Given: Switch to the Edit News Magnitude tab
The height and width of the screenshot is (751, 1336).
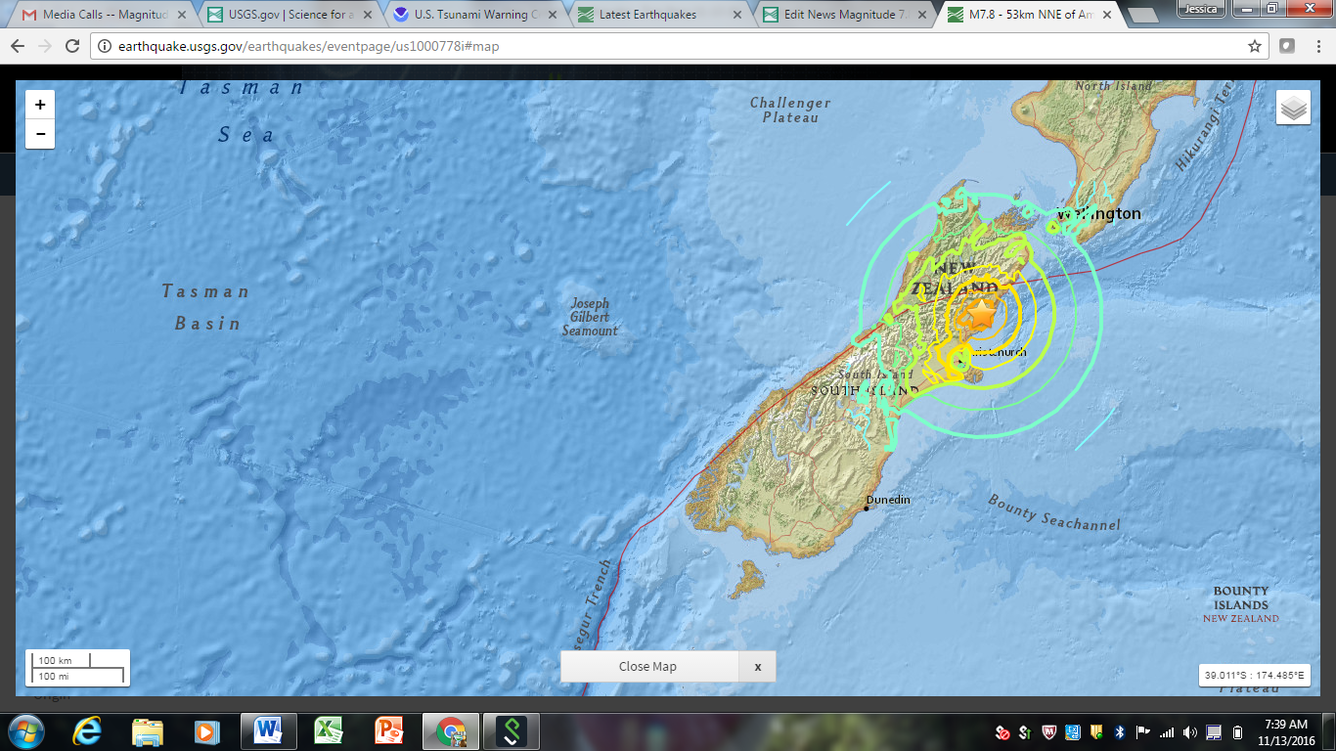Looking at the screenshot, I should tap(845, 15).
